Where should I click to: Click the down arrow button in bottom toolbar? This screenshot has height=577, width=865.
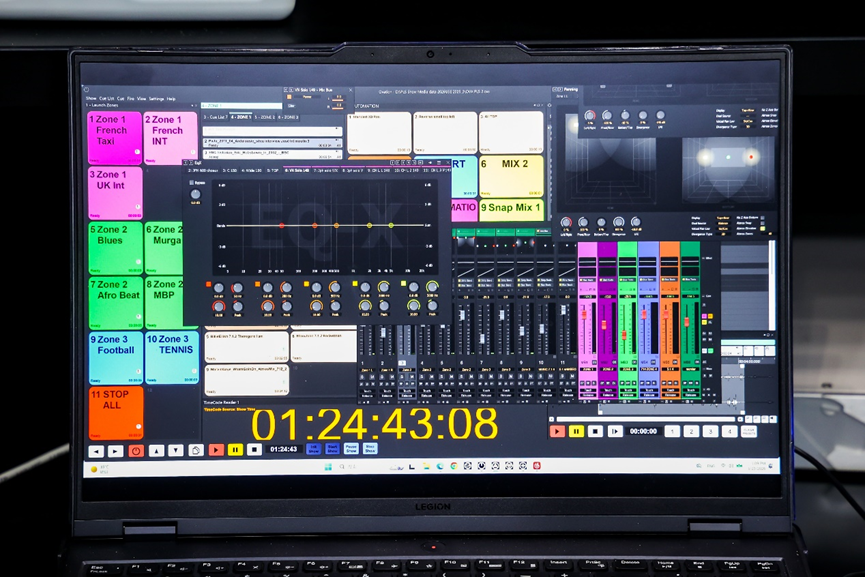[x=176, y=451]
